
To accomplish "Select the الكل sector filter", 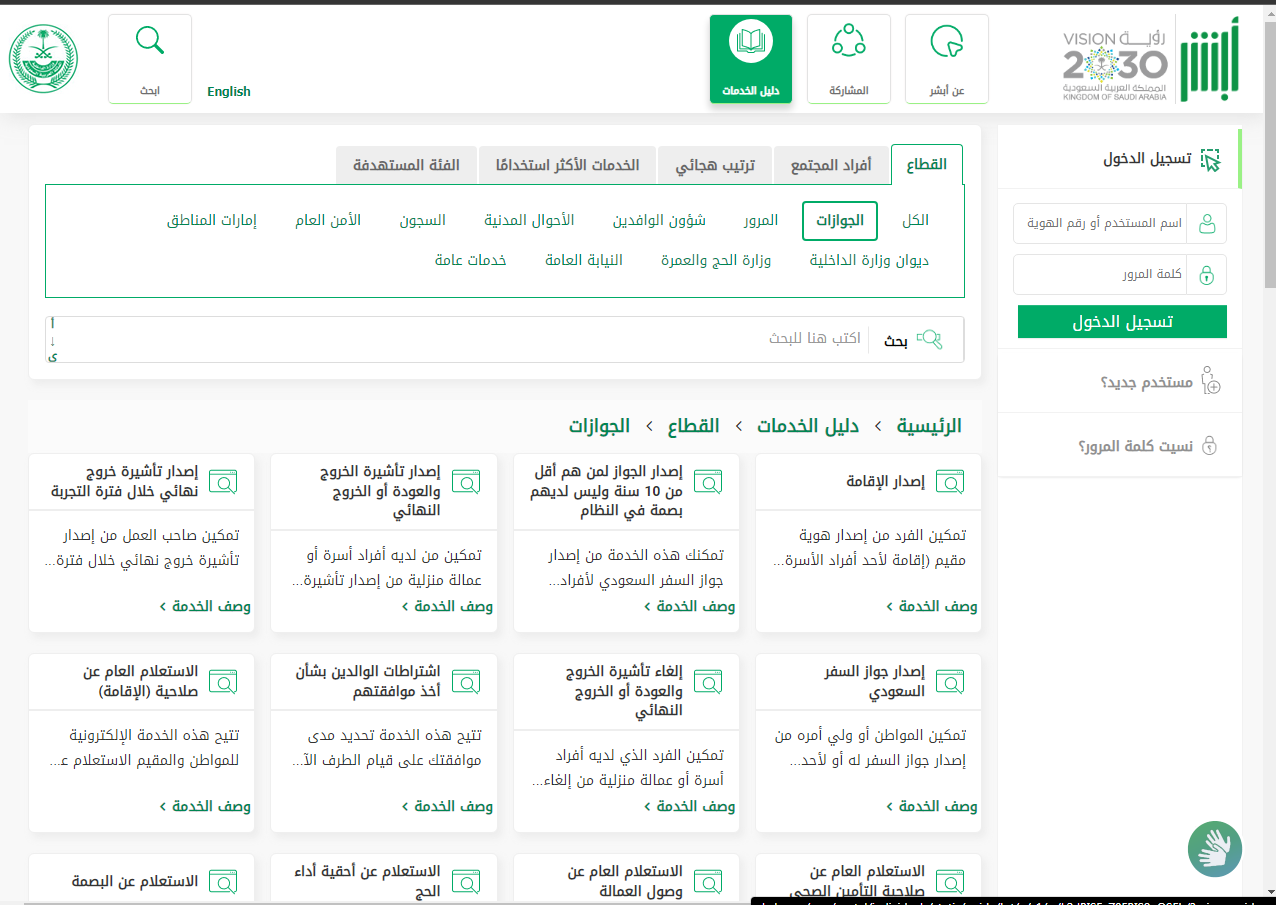I will (915, 221).
